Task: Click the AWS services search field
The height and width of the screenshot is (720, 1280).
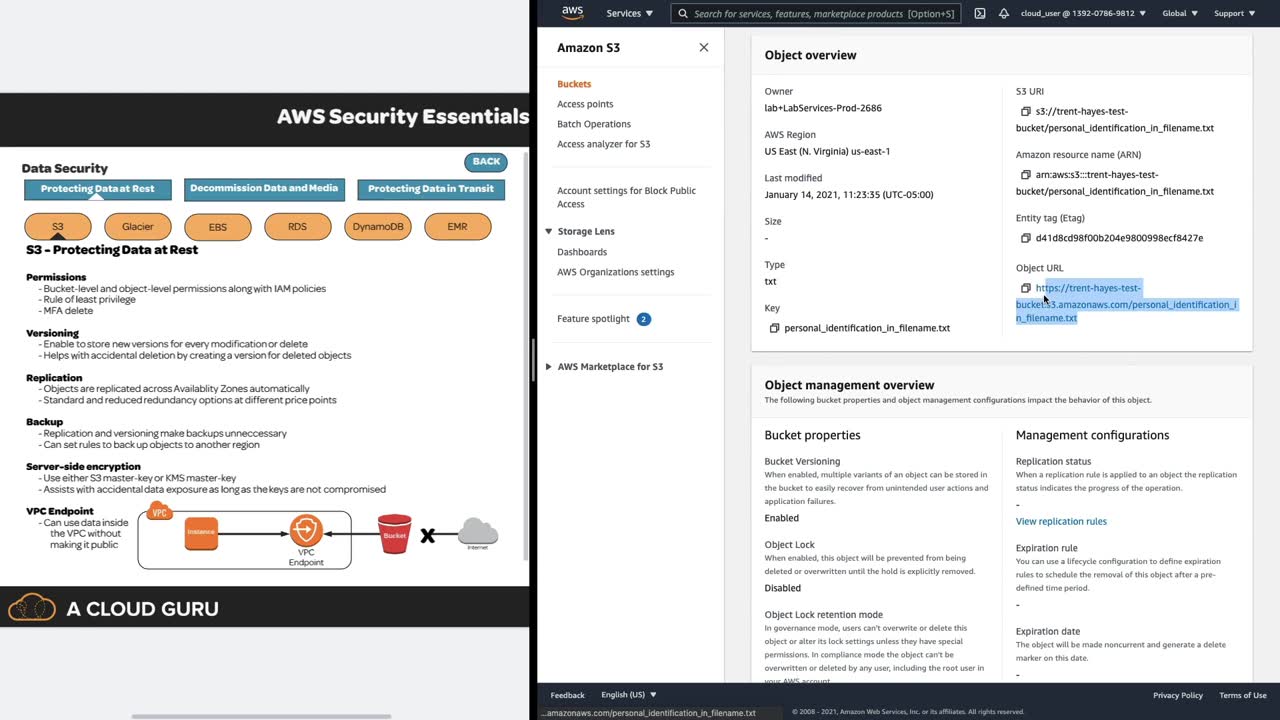Action: pyautogui.click(x=815, y=13)
